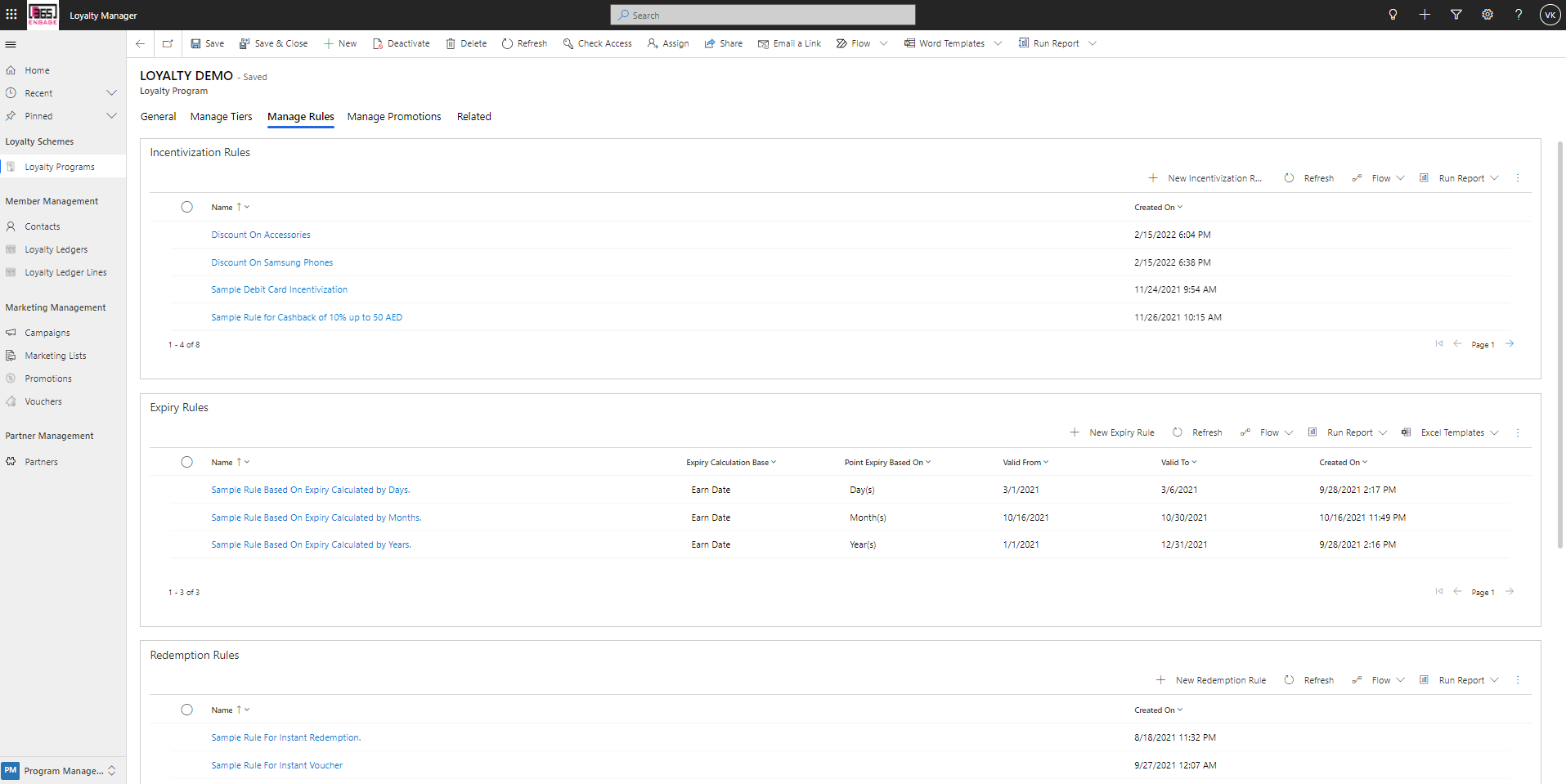1566x784 pixels.
Task: Click the Check Access icon
Action: coord(568,43)
